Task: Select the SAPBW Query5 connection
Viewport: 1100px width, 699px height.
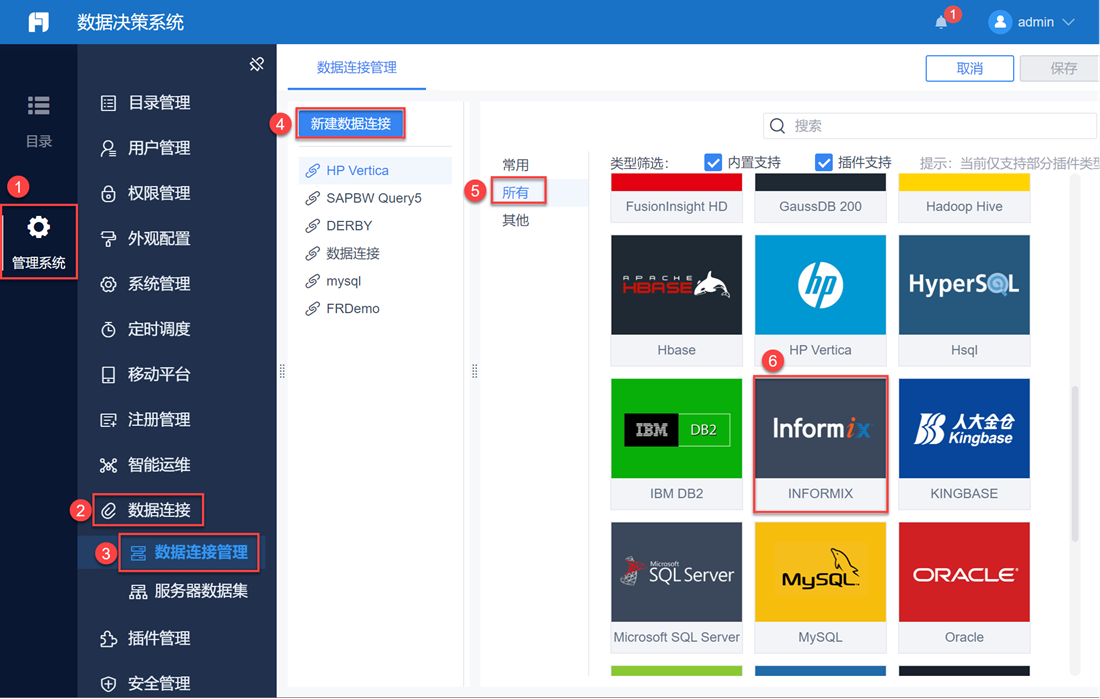Action: click(x=375, y=198)
